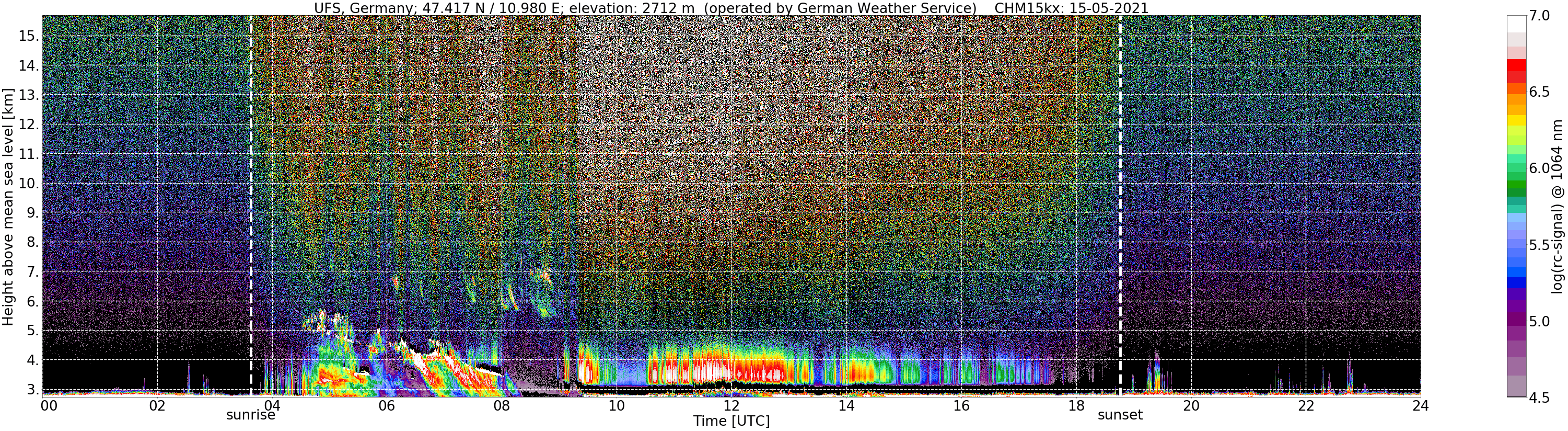Click the '16' time tick label
Viewport: 1568px width, 431px height.
tap(961, 406)
